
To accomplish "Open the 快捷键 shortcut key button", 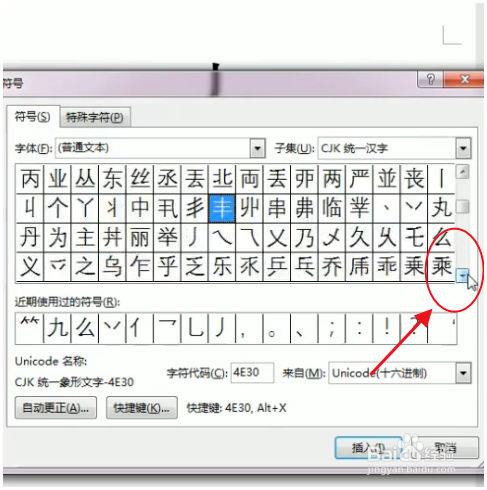I will tap(142, 408).
